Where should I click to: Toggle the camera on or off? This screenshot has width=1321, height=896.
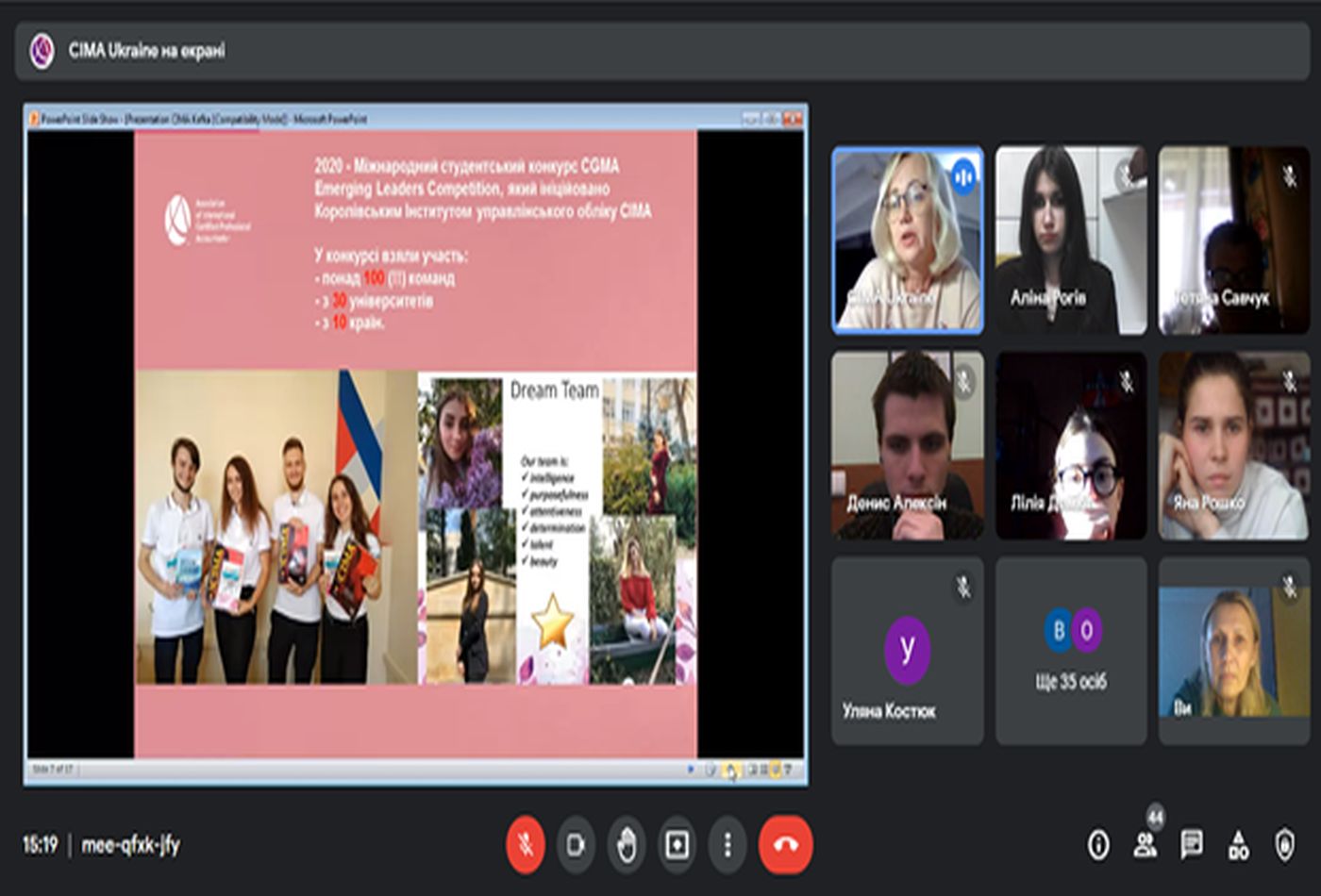[x=576, y=844]
